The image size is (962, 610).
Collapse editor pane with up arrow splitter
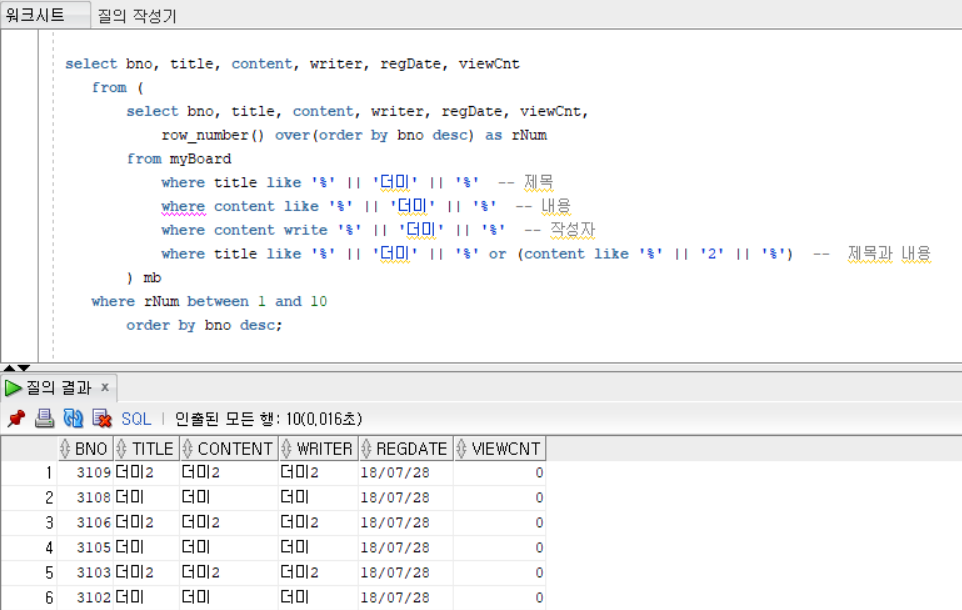coord(9,368)
